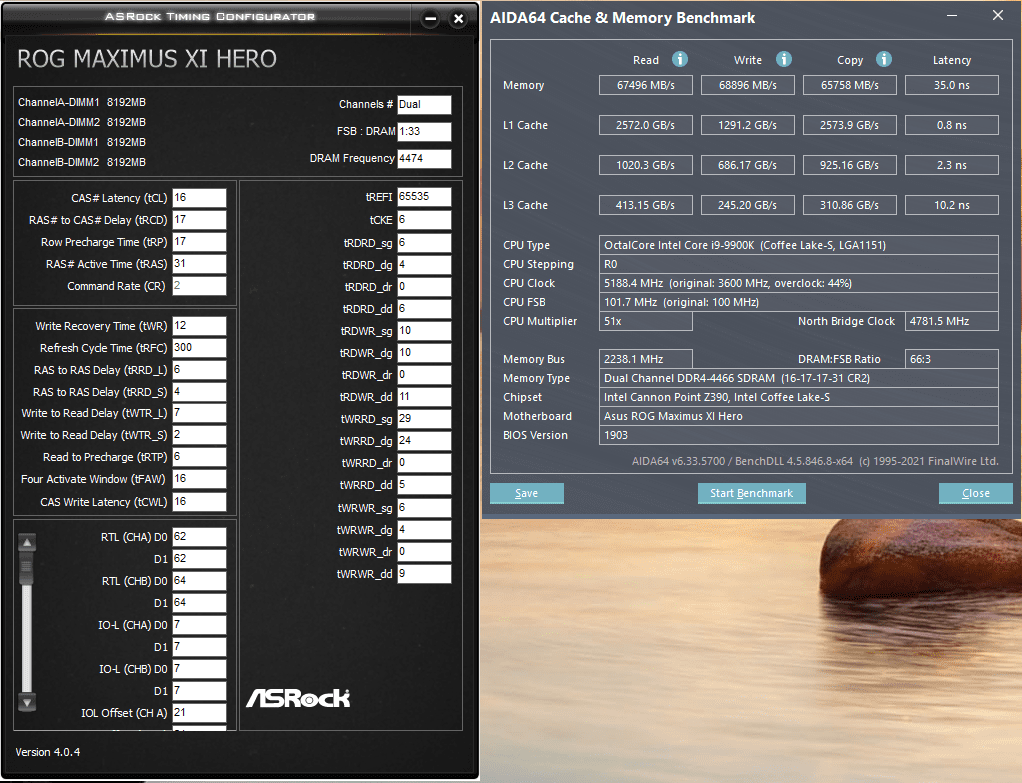Click the Memory Write value 68896 MB/s
This screenshot has height=783, width=1022.
click(748, 85)
